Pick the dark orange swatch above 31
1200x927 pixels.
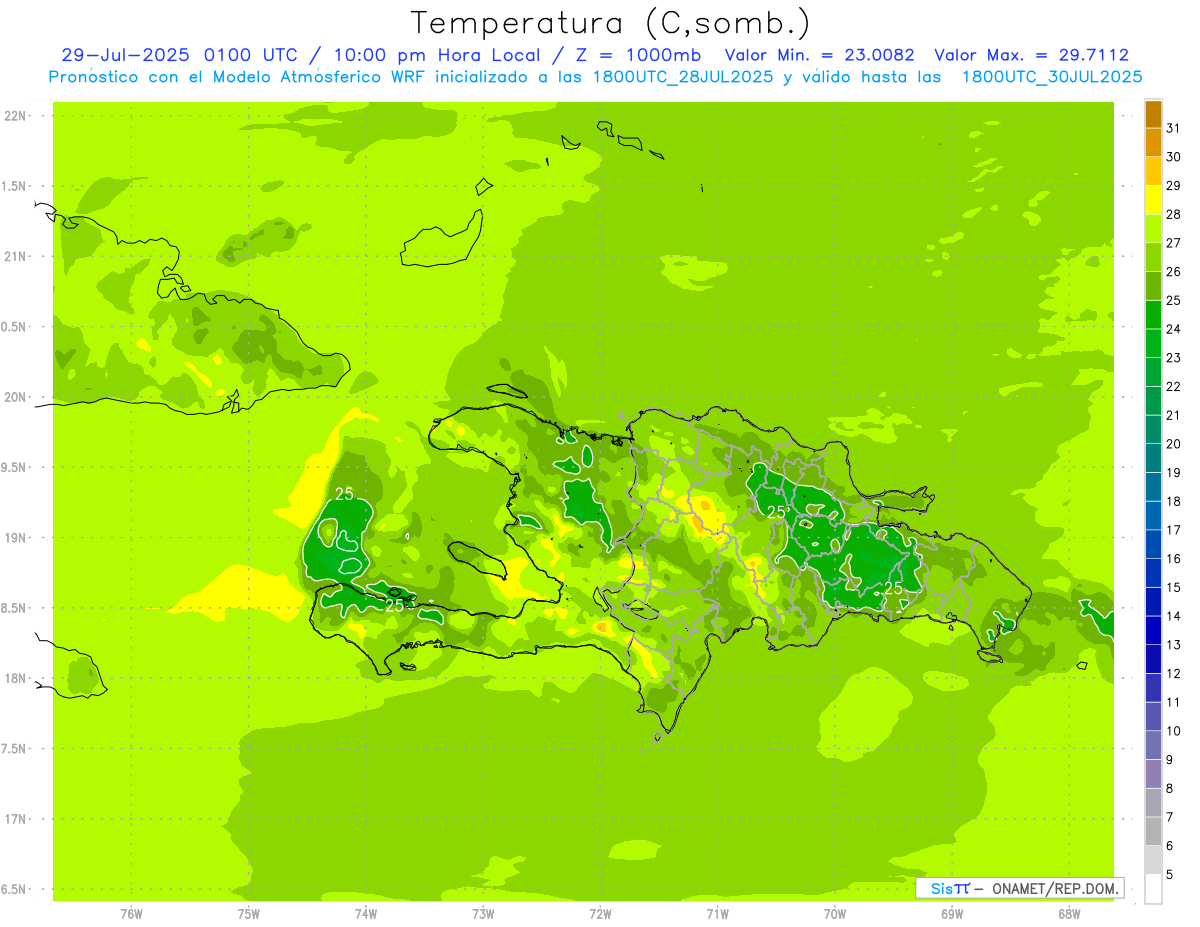click(1153, 114)
